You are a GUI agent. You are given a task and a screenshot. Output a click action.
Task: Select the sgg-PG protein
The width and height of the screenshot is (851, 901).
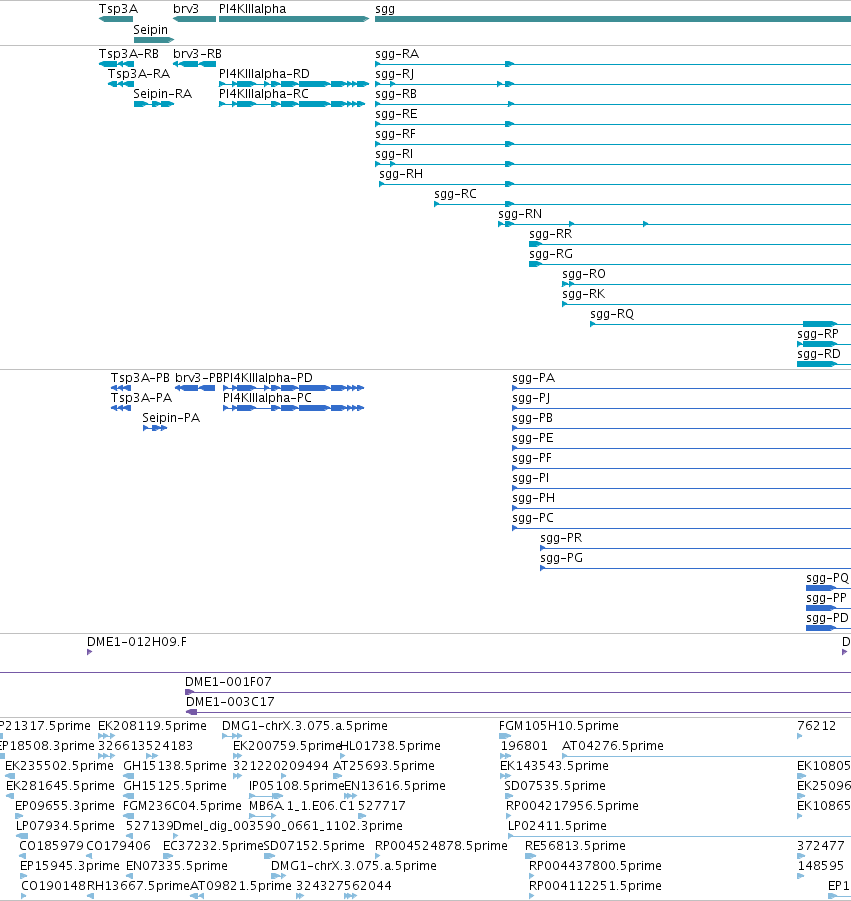(x=695, y=568)
